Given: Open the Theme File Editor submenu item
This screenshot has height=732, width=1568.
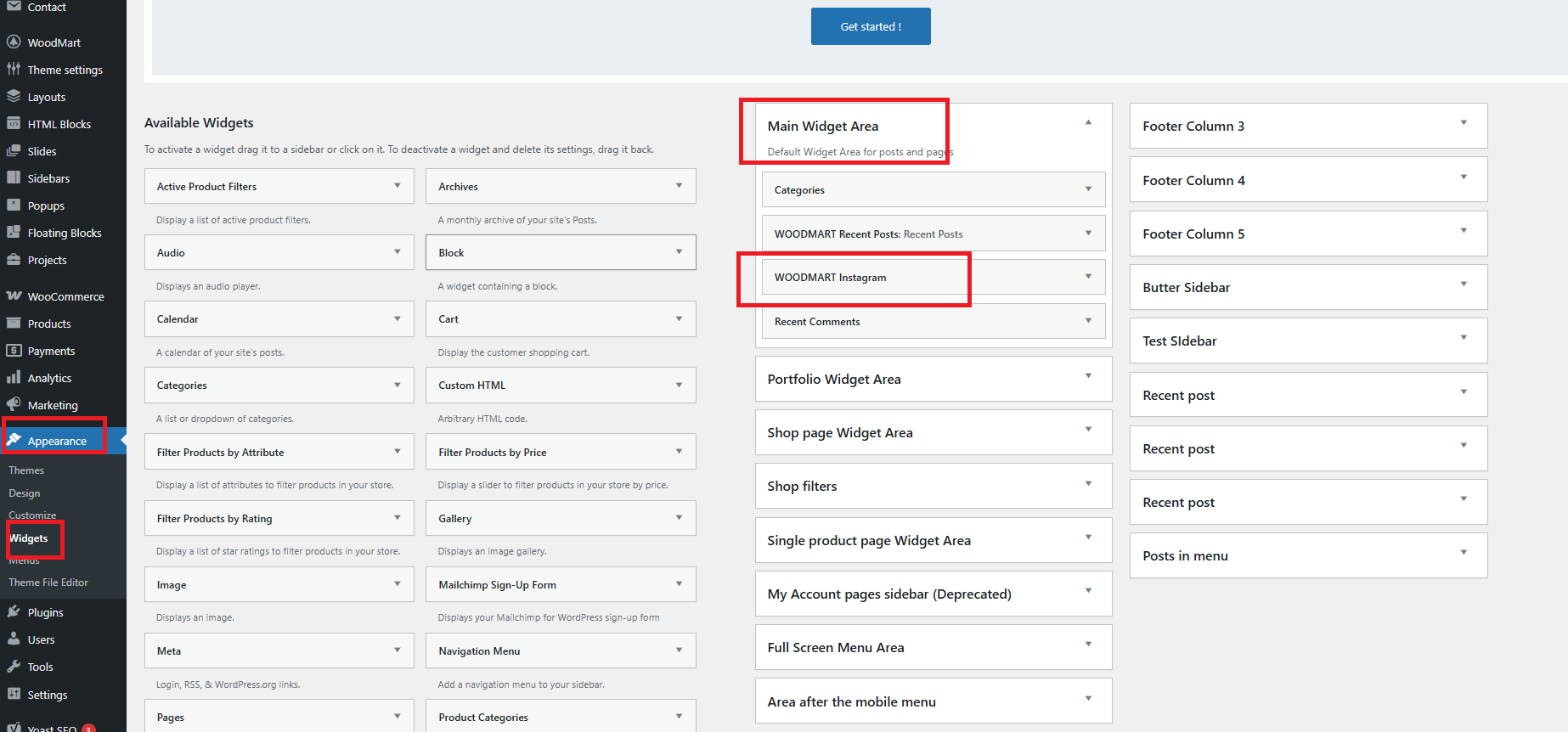Looking at the screenshot, I should tap(48, 583).
